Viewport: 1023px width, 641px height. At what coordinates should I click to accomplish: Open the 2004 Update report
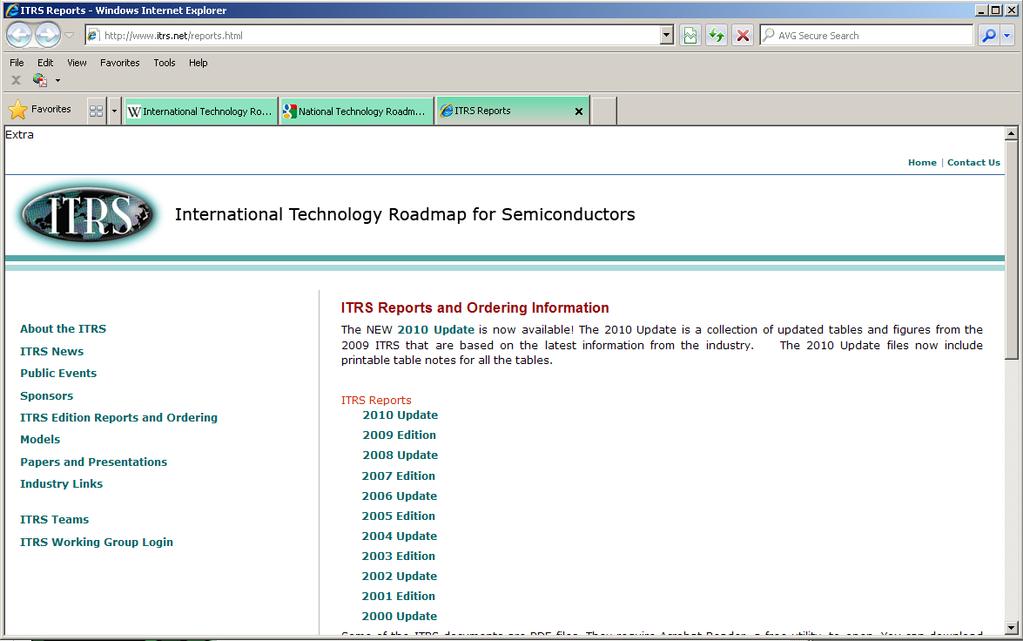(399, 536)
